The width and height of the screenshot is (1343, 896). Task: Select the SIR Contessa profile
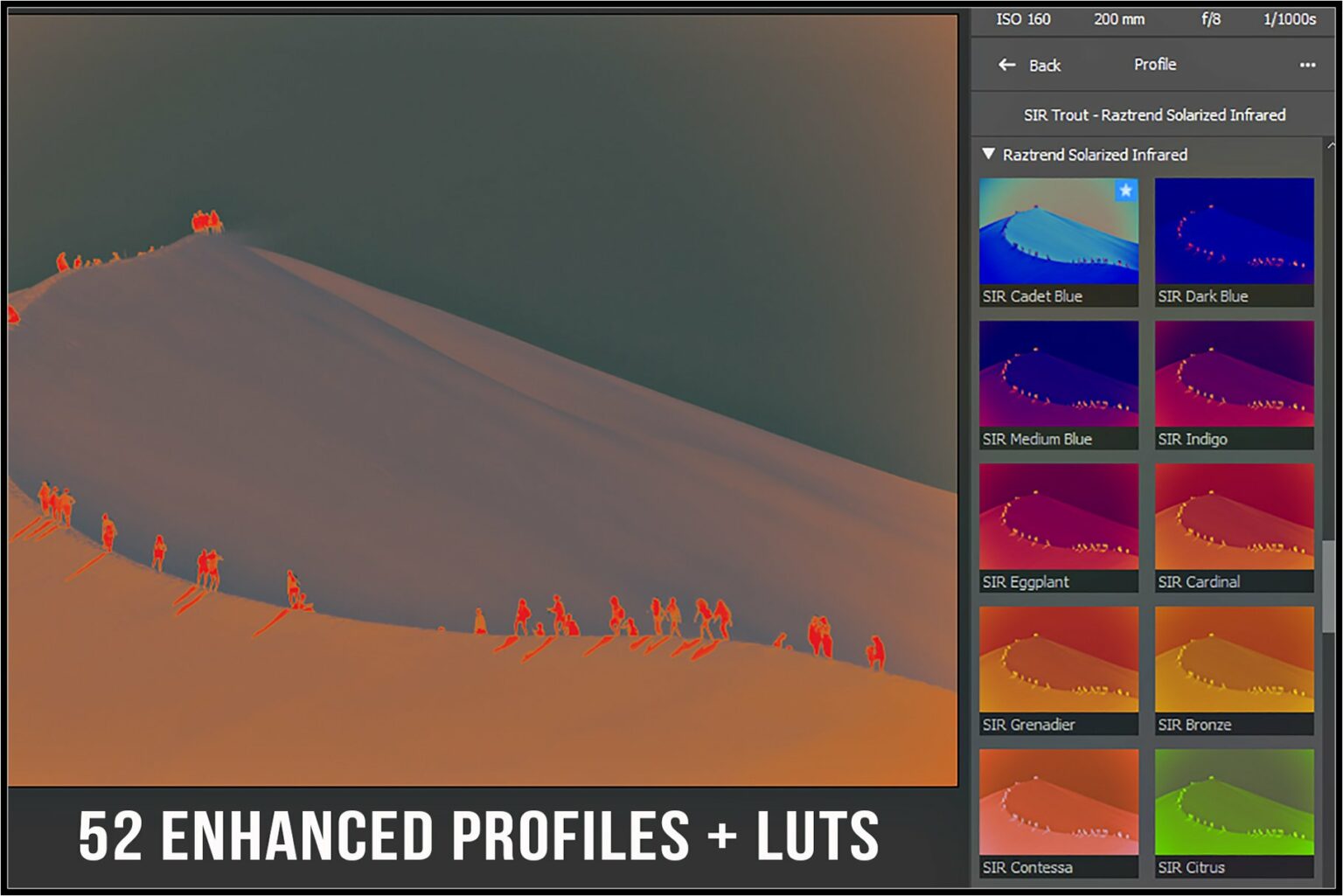pos(1058,804)
